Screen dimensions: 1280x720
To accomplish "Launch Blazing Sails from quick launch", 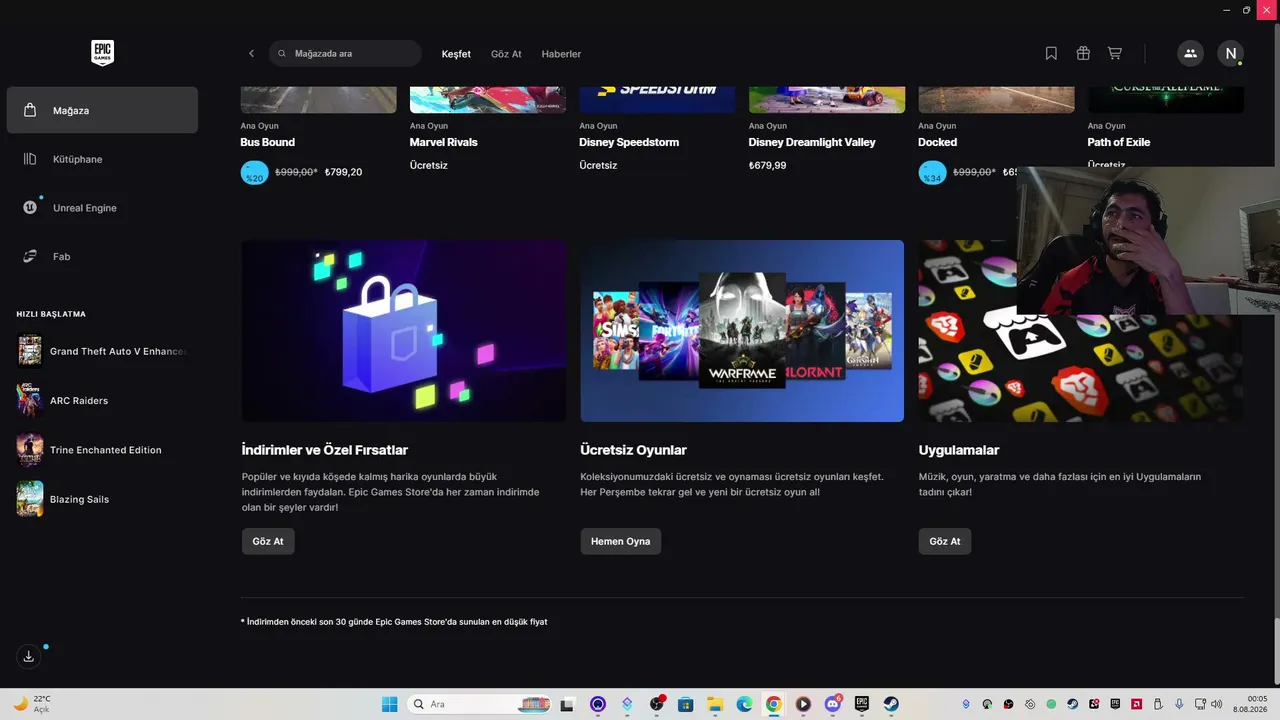I will point(102,499).
